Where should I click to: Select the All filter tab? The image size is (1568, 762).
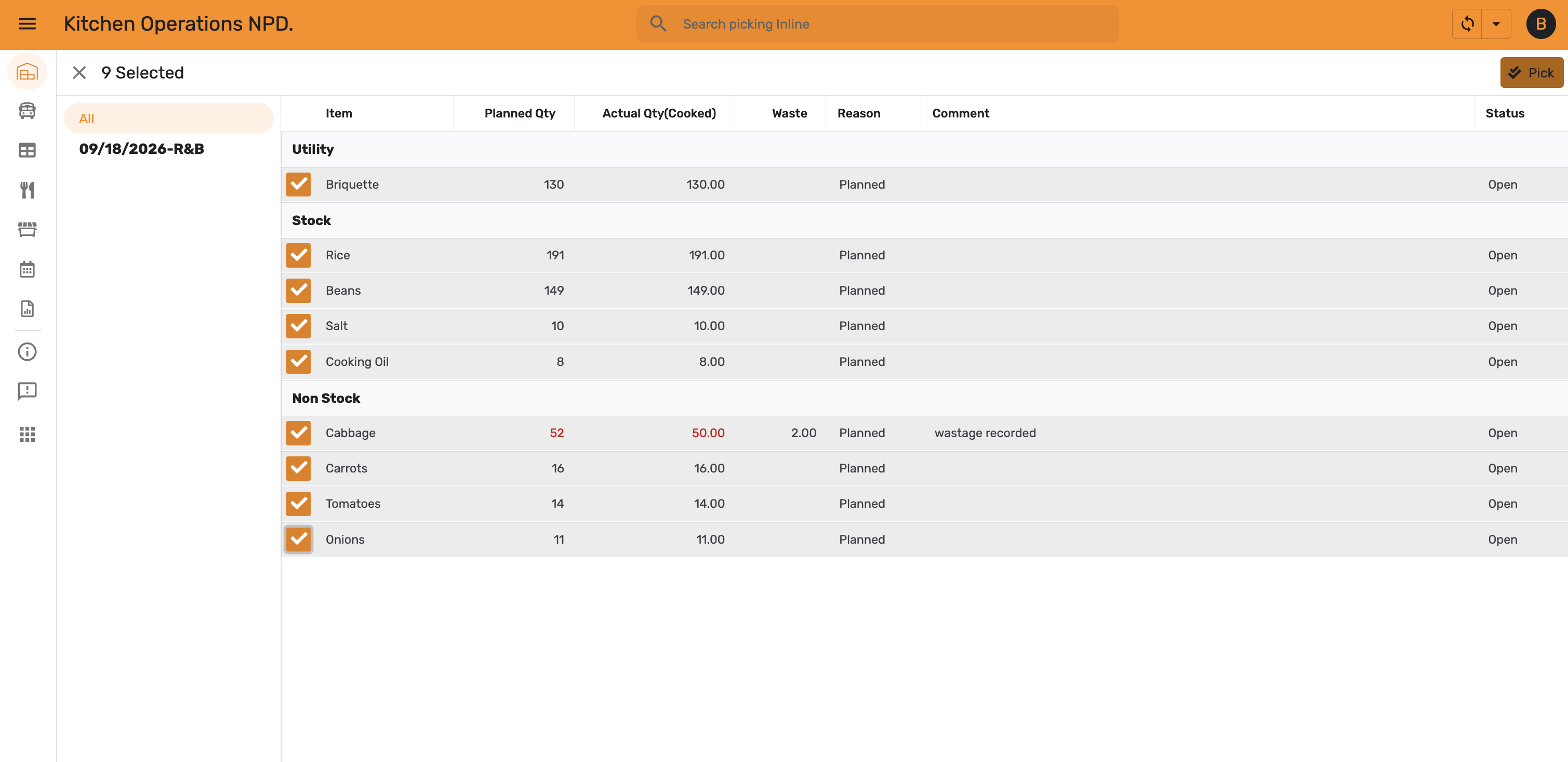169,118
